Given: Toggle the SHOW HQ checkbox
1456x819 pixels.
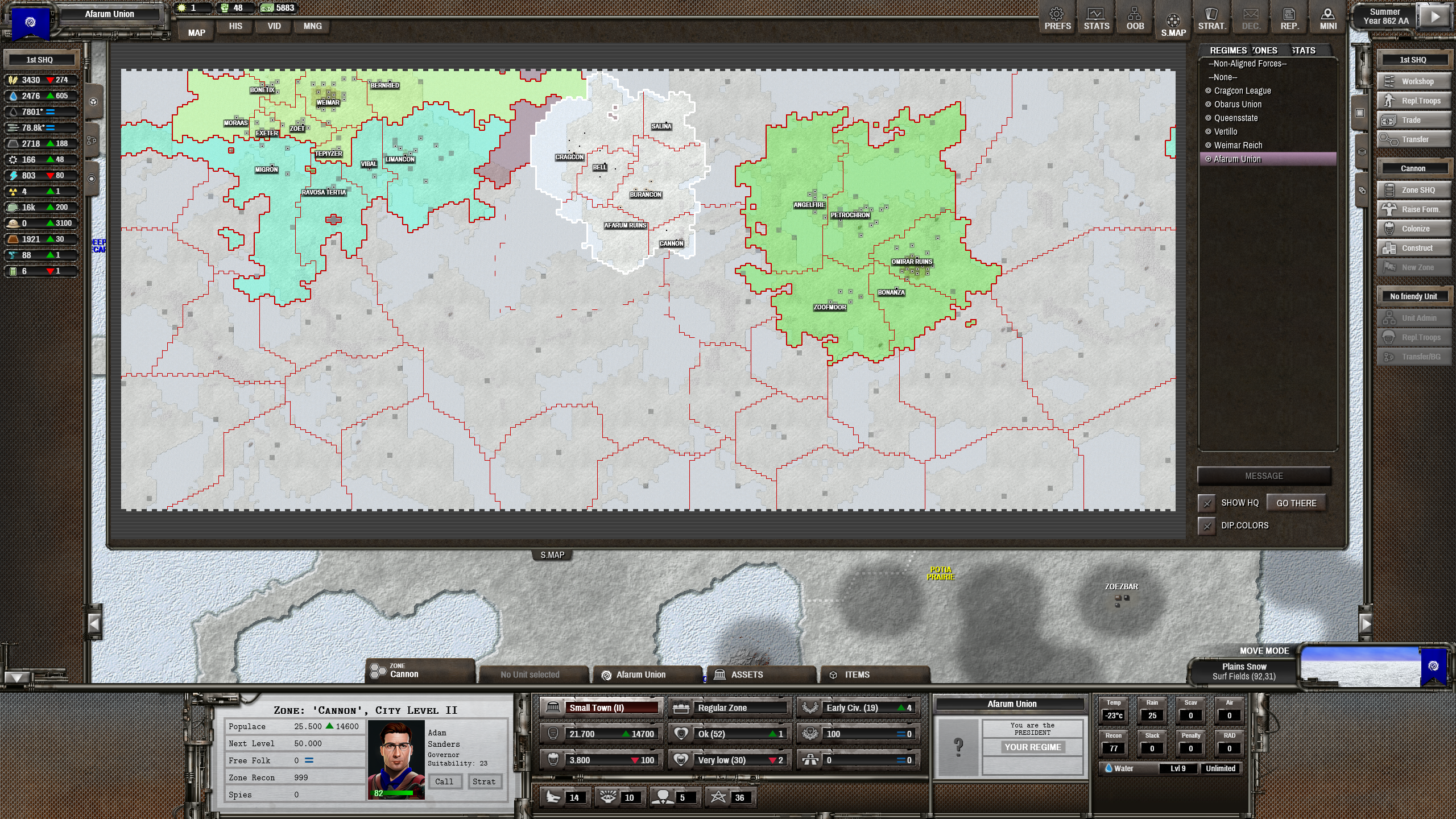Looking at the screenshot, I should pyautogui.click(x=1207, y=503).
